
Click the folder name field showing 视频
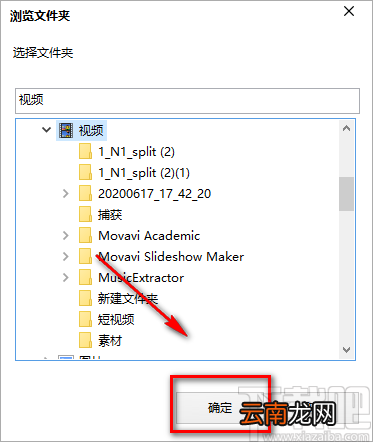click(187, 101)
